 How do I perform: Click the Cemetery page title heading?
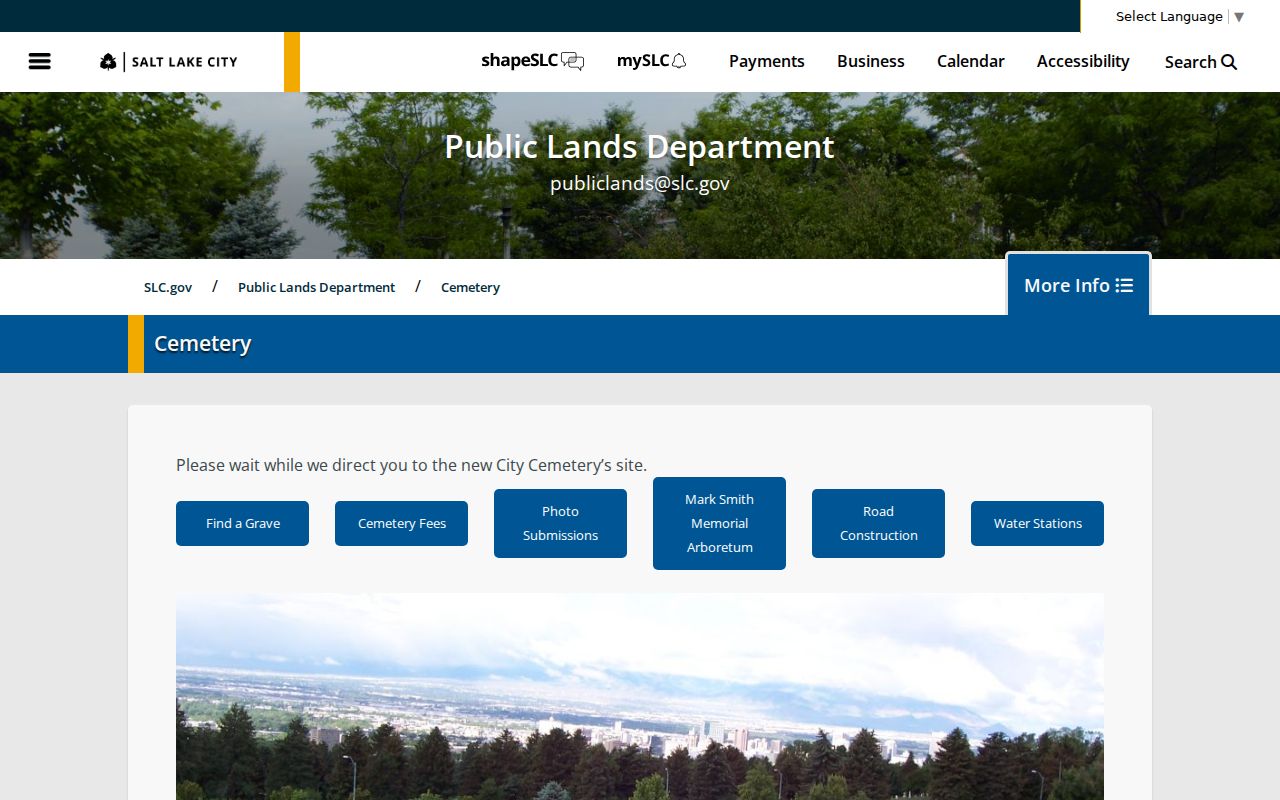[x=203, y=343]
